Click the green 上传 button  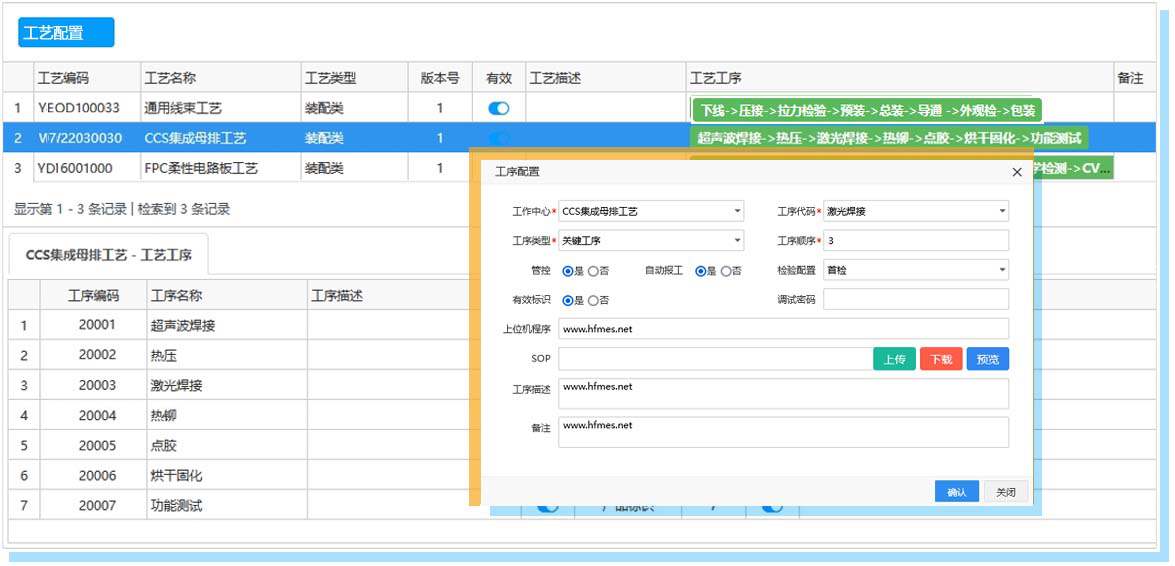click(x=895, y=359)
